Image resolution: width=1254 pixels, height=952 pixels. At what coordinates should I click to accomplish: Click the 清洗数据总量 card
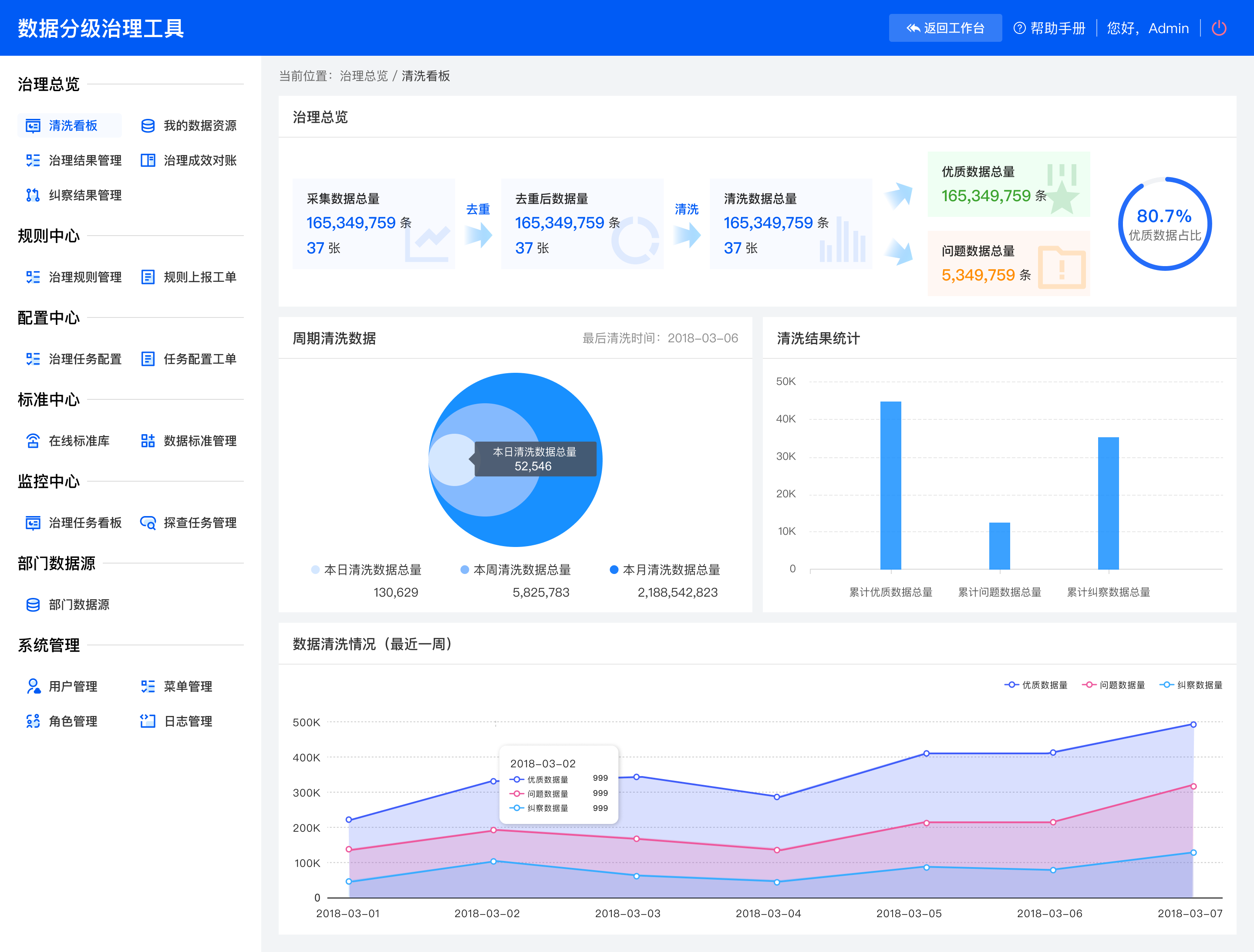point(791,223)
